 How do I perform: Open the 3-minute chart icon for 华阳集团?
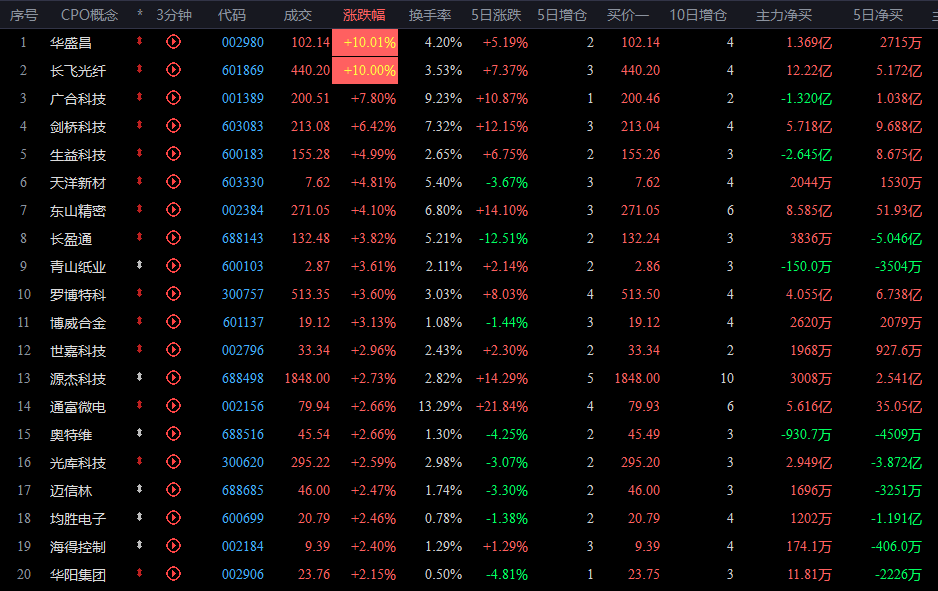point(173,574)
